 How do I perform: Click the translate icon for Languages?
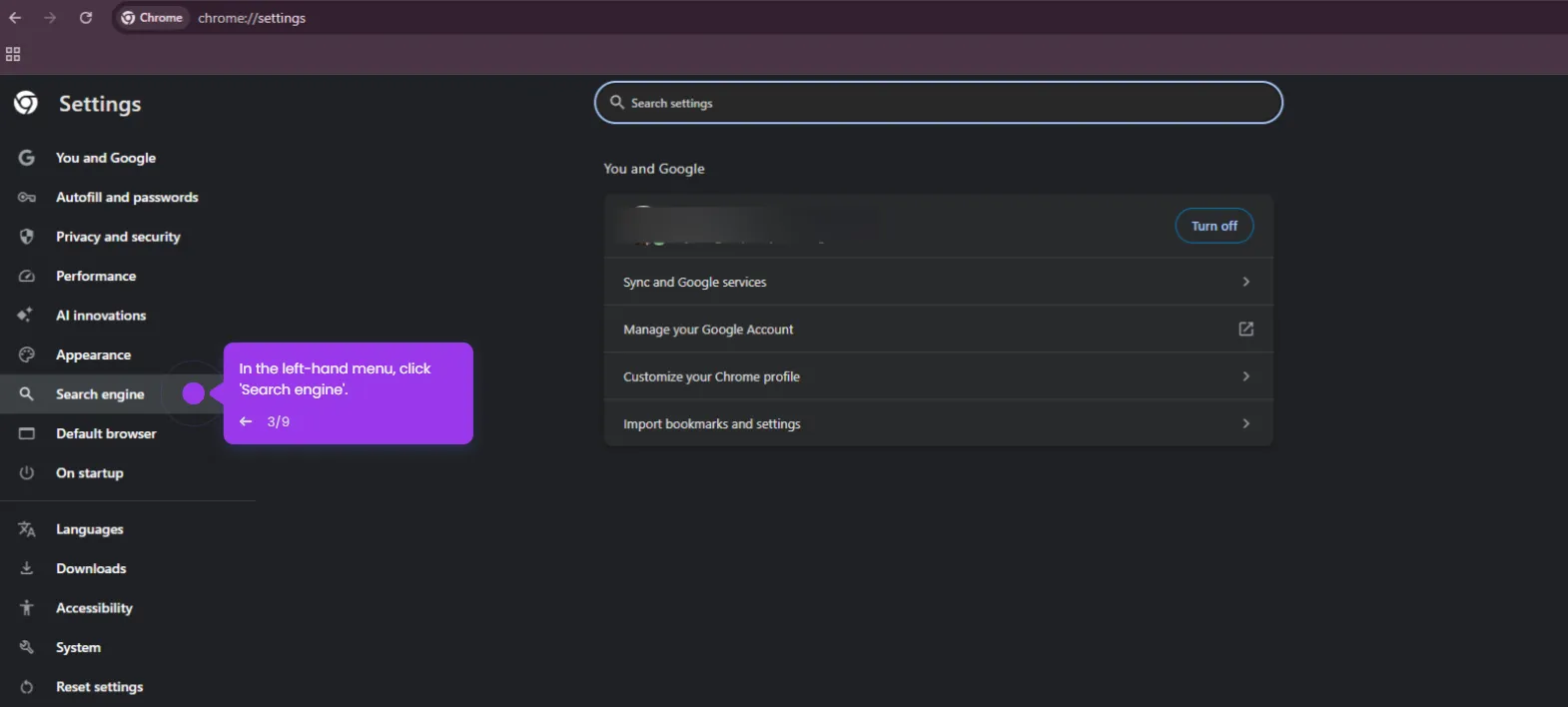tap(27, 529)
